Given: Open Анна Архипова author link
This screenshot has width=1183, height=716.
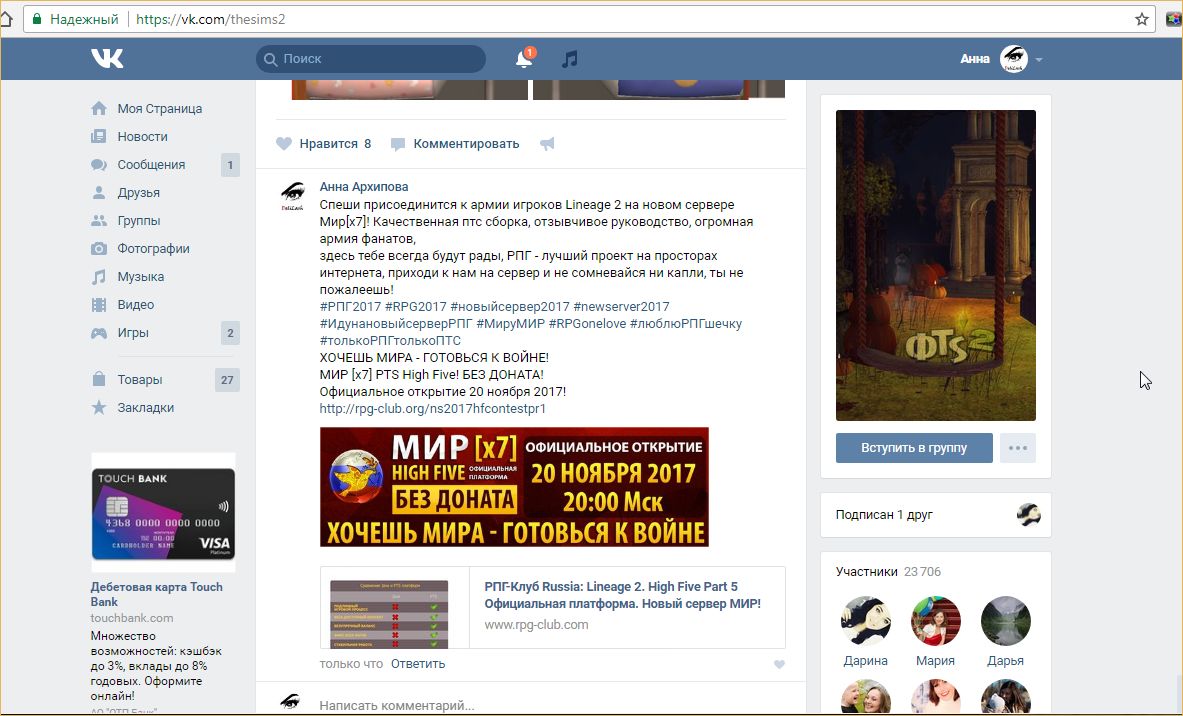Looking at the screenshot, I should (364, 186).
